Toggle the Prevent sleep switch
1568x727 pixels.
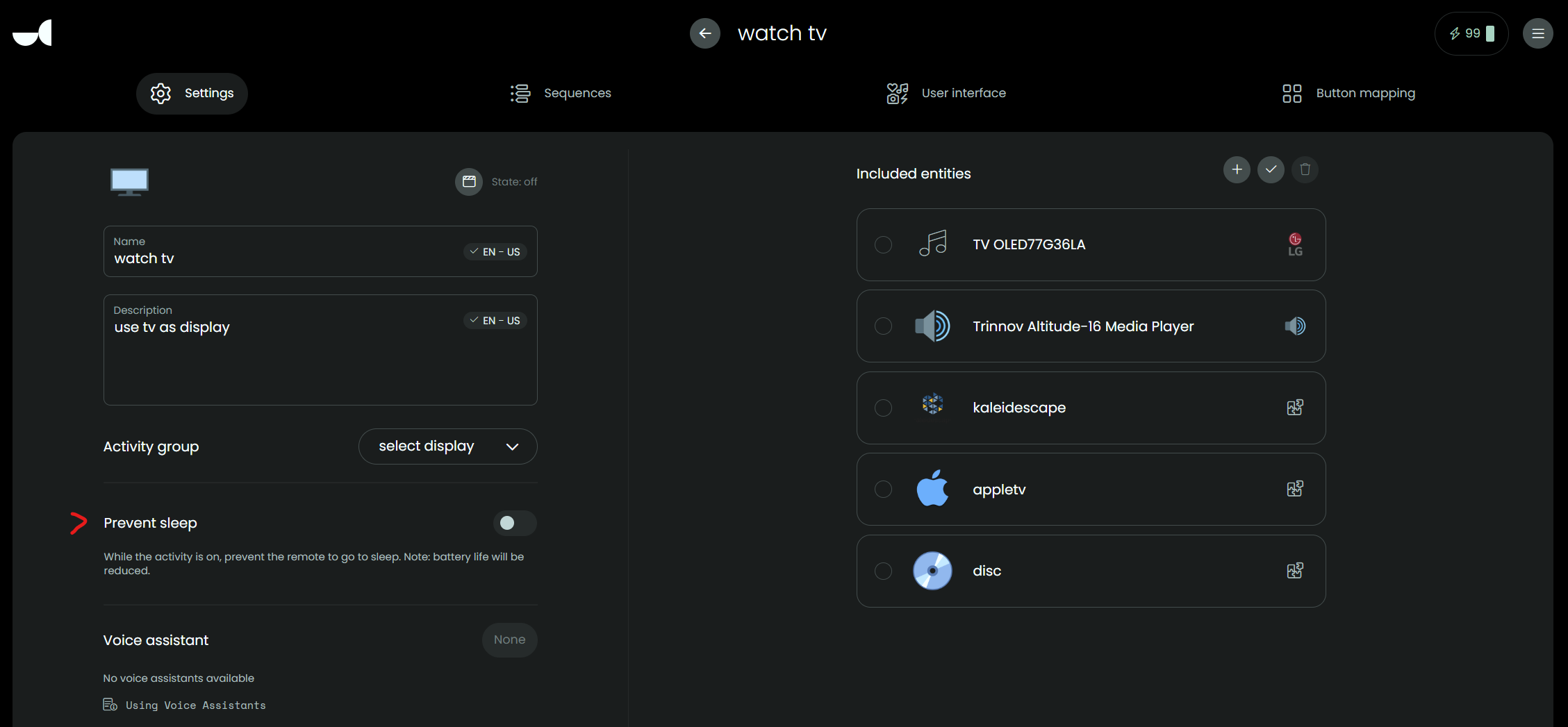pyautogui.click(x=514, y=523)
